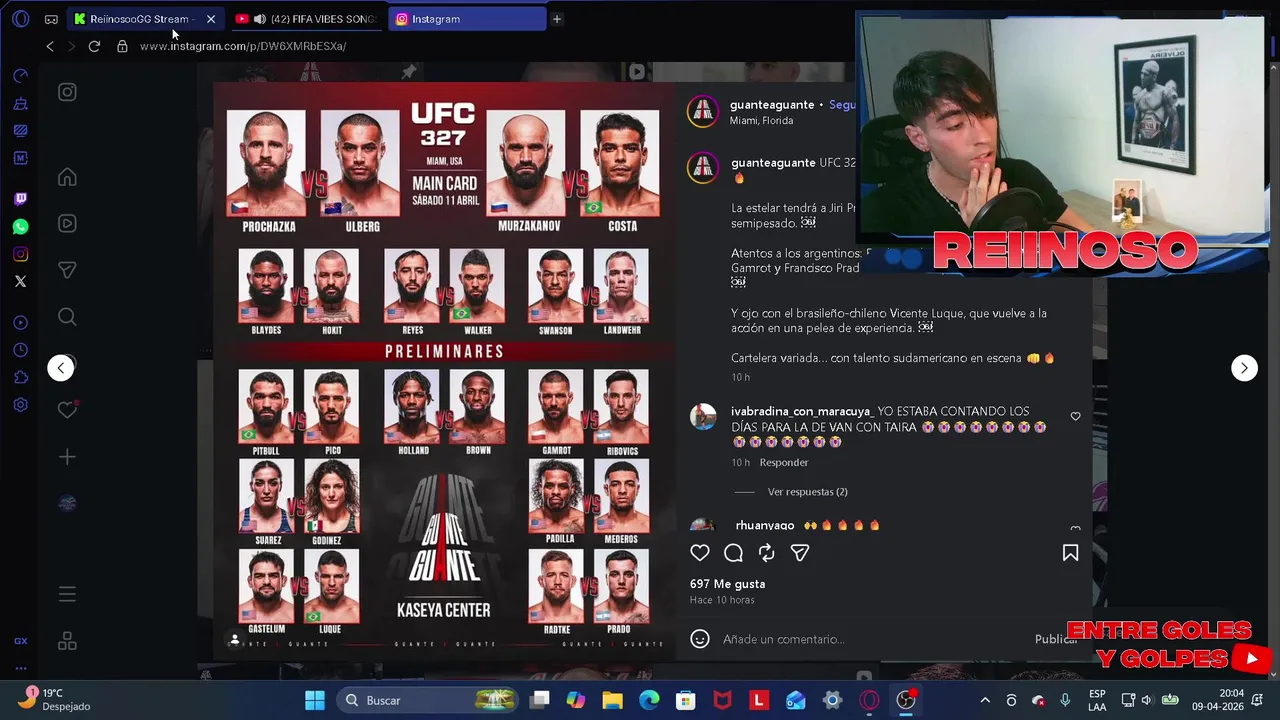Screen dimensions: 1280x720
Task: Open Instagram direct messages
Action: (x=67, y=270)
